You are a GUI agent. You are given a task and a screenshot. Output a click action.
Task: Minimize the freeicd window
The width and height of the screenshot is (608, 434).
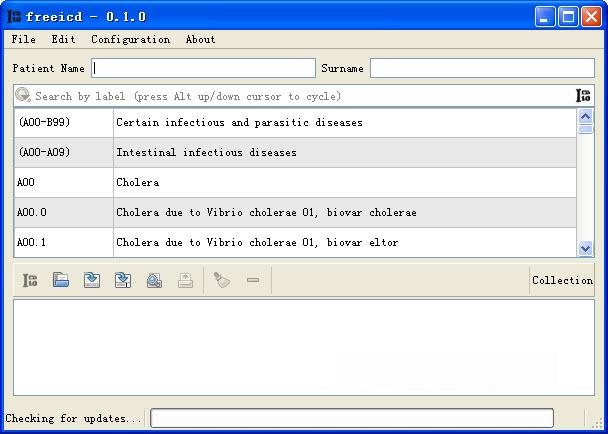[545, 17]
